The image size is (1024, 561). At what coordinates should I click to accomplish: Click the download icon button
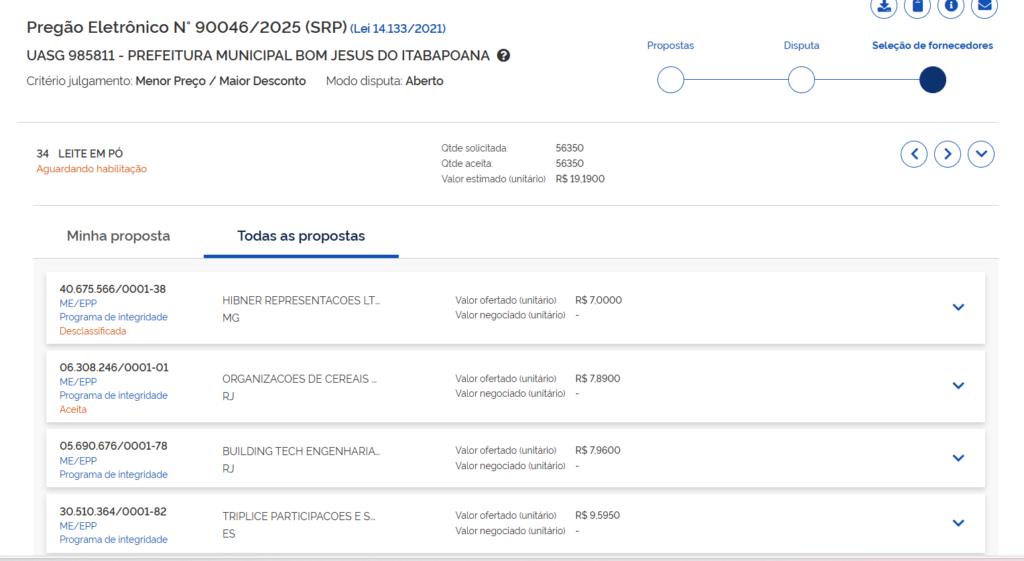point(884,7)
